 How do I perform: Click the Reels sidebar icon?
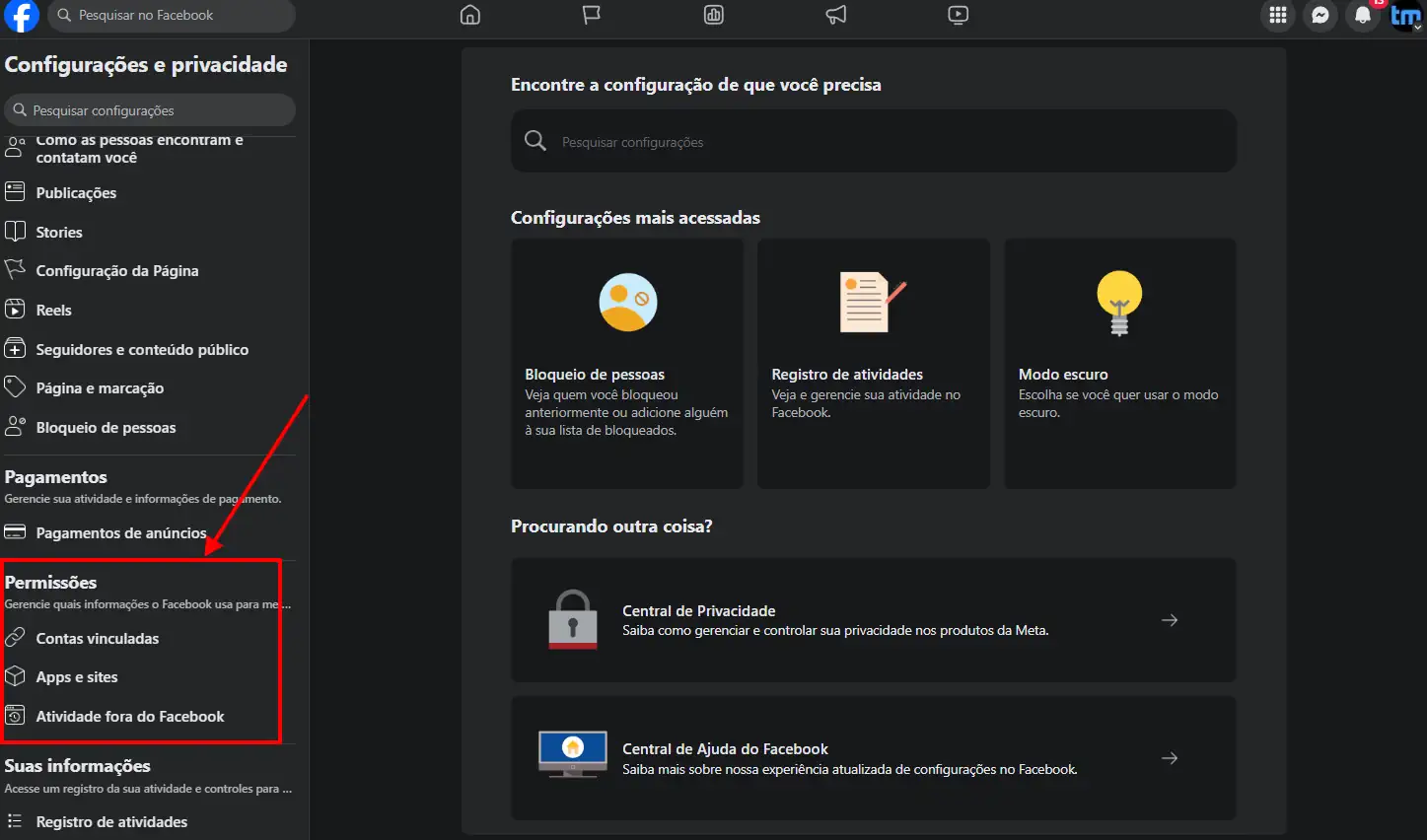[x=15, y=309]
